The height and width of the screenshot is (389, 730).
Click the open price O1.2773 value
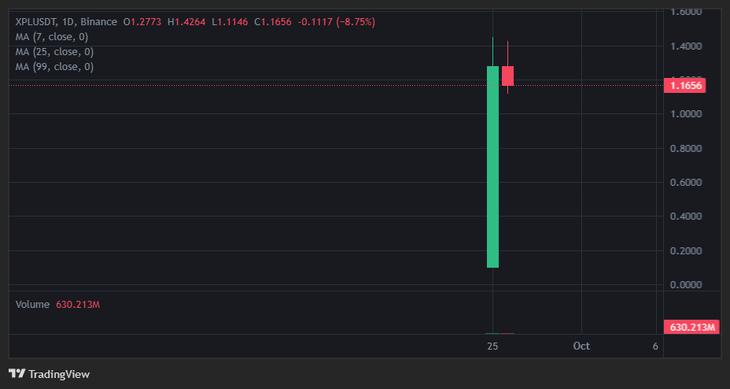pyautogui.click(x=142, y=22)
